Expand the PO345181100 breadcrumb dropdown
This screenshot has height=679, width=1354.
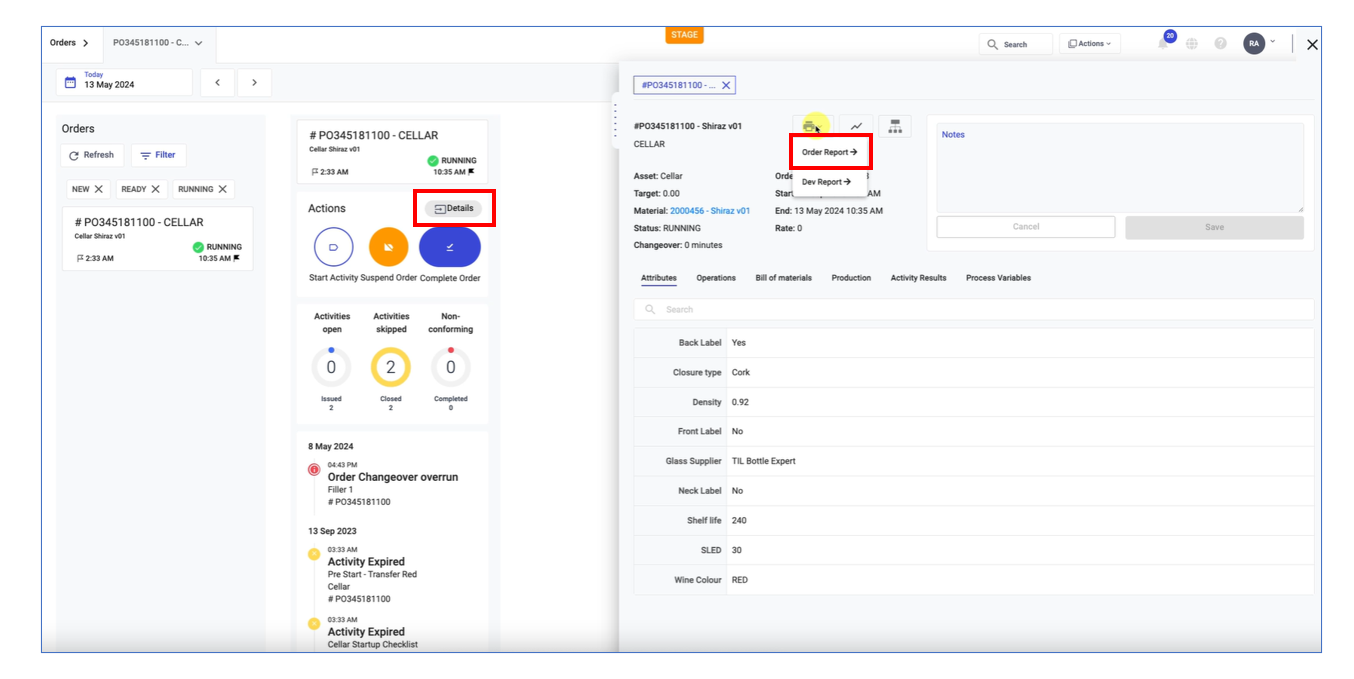click(x=199, y=43)
